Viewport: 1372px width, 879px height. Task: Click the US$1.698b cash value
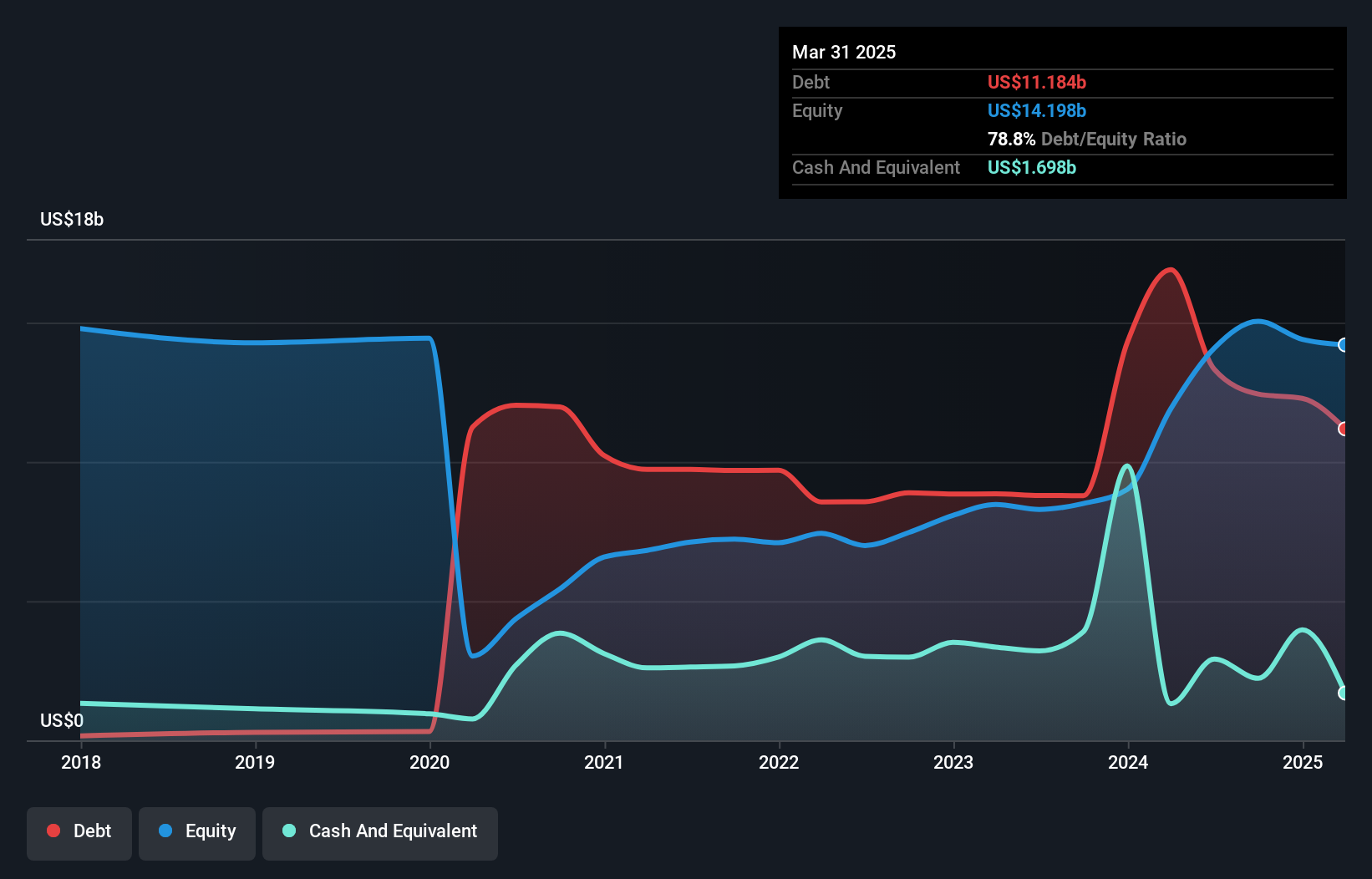click(1032, 167)
